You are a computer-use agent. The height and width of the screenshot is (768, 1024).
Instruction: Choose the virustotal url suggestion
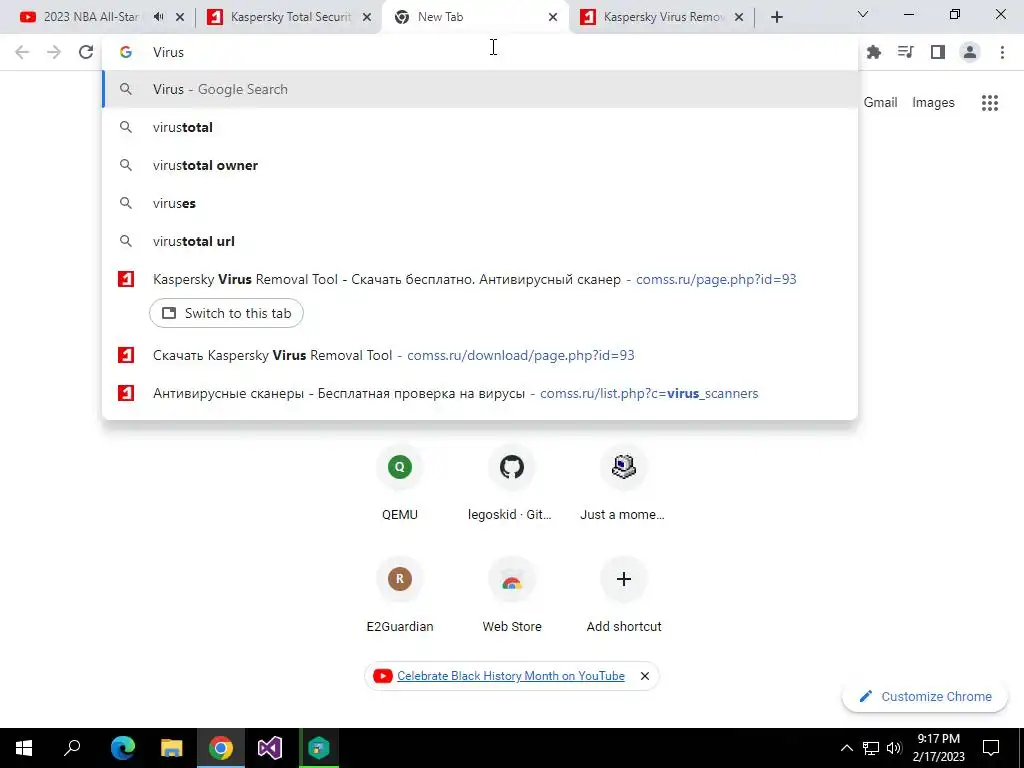[480, 241]
